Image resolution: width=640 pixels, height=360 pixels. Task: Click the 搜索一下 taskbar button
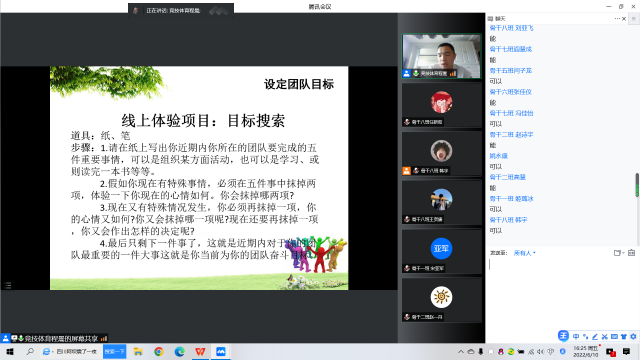tap(114, 351)
